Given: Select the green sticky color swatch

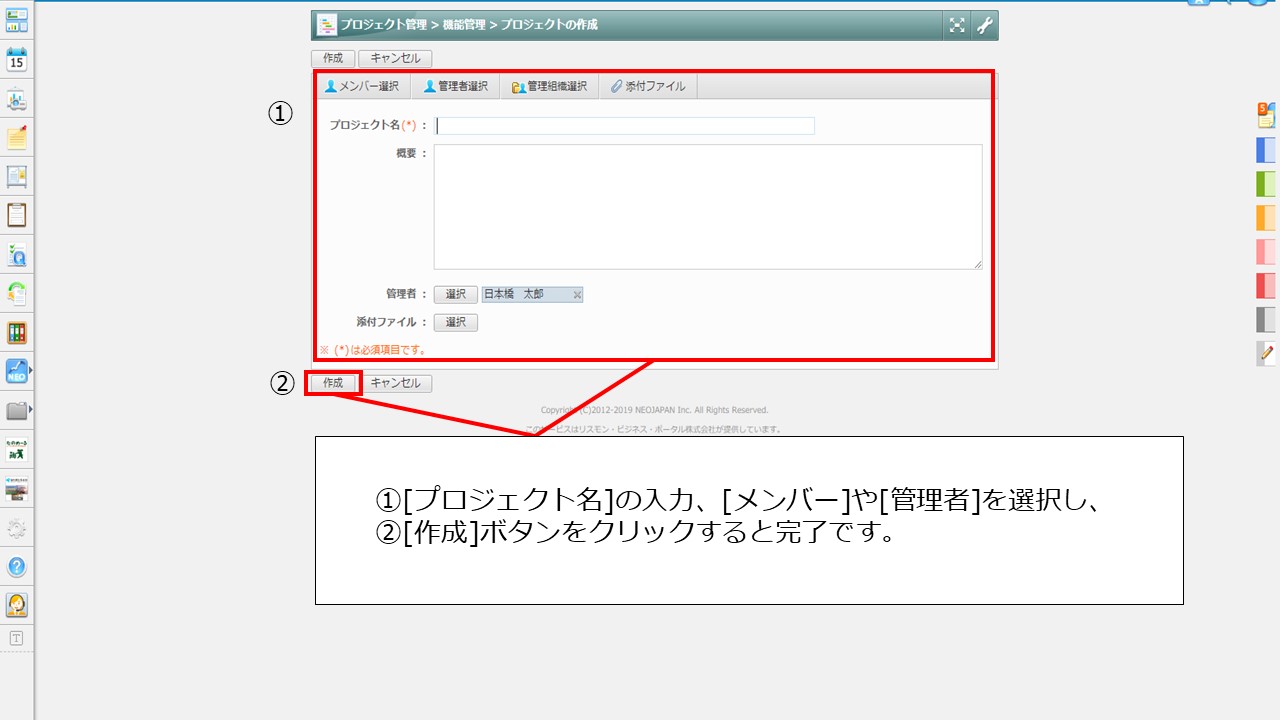Looking at the screenshot, I should click(1266, 184).
